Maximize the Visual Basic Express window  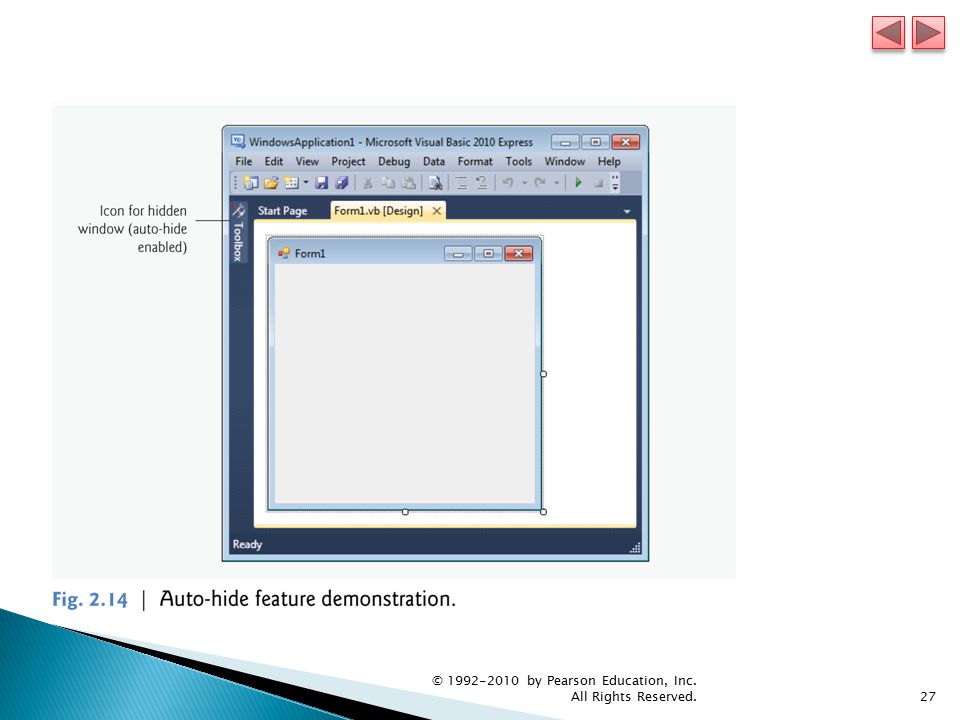click(595, 142)
